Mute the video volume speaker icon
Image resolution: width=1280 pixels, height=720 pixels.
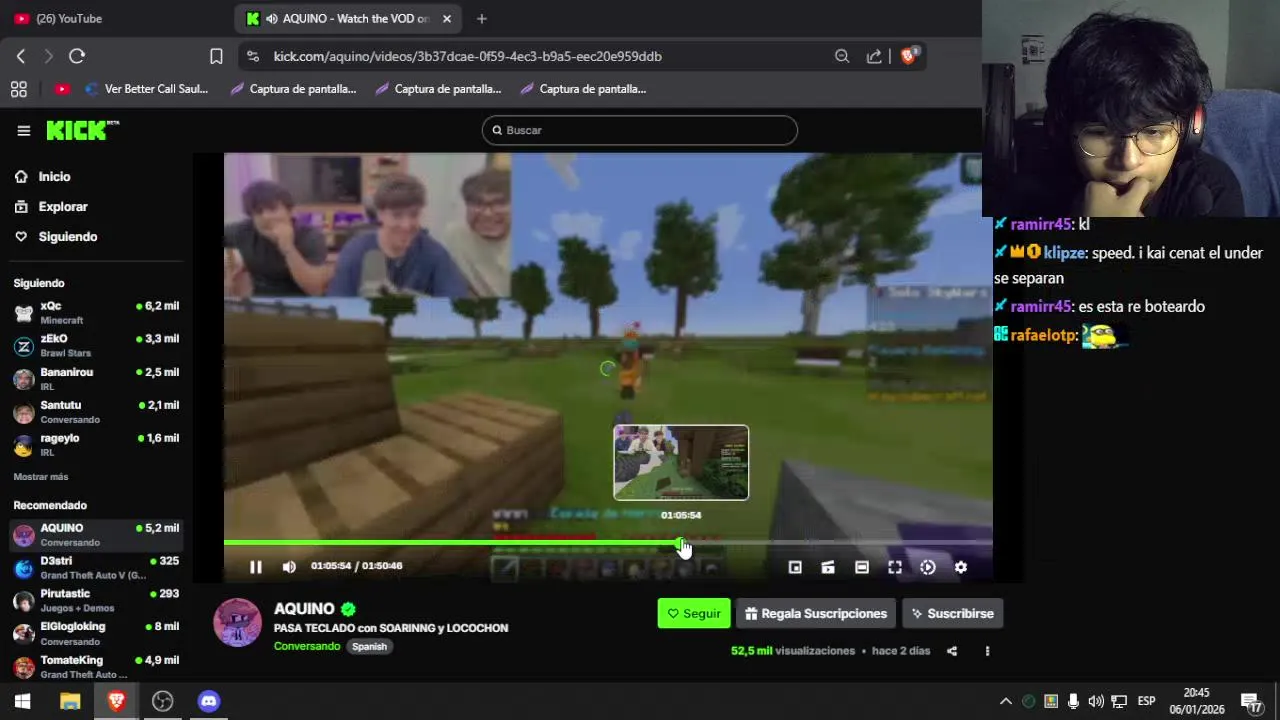coord(289,567)
